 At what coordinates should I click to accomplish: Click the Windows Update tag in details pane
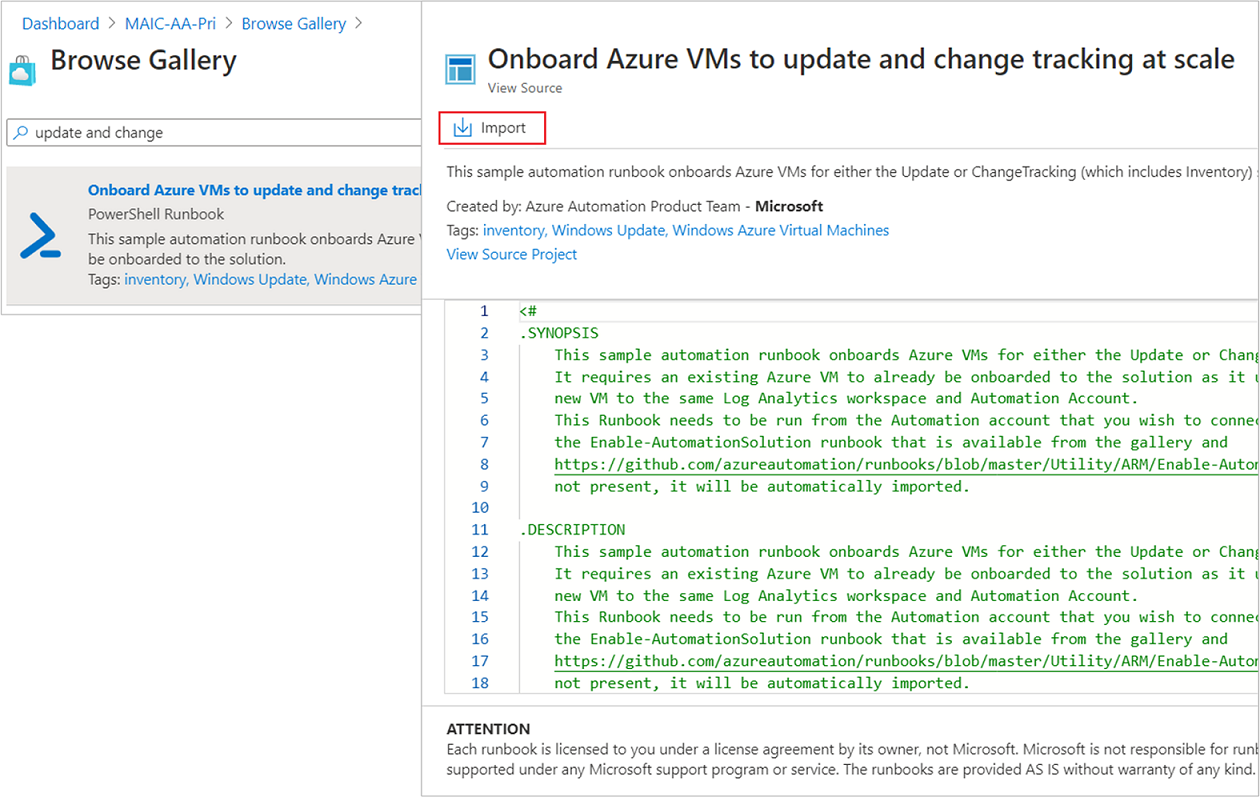coord(609,230)
